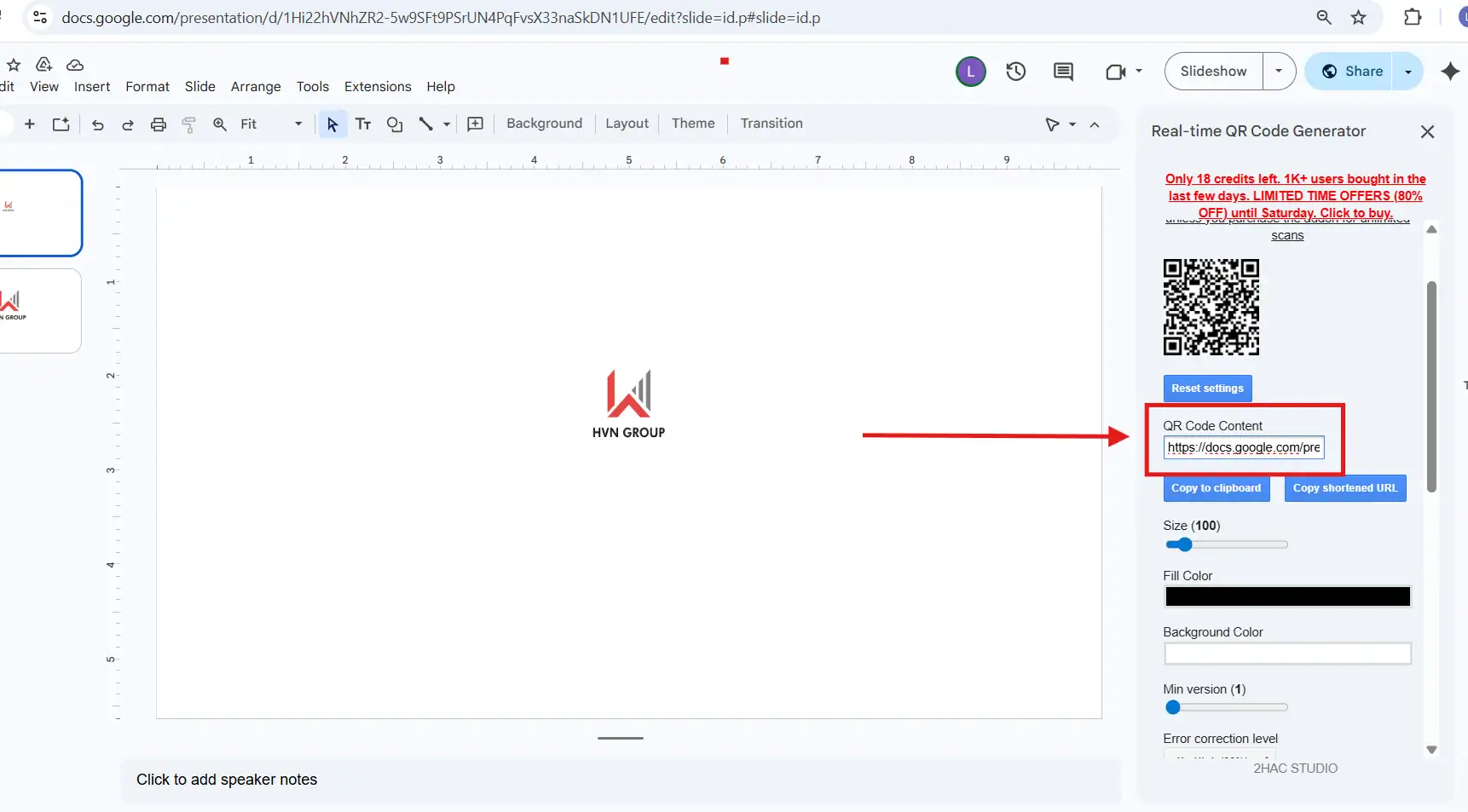Click the Min version slider handle
This screenshot has height=812, width=1468.
(1173, 707)
